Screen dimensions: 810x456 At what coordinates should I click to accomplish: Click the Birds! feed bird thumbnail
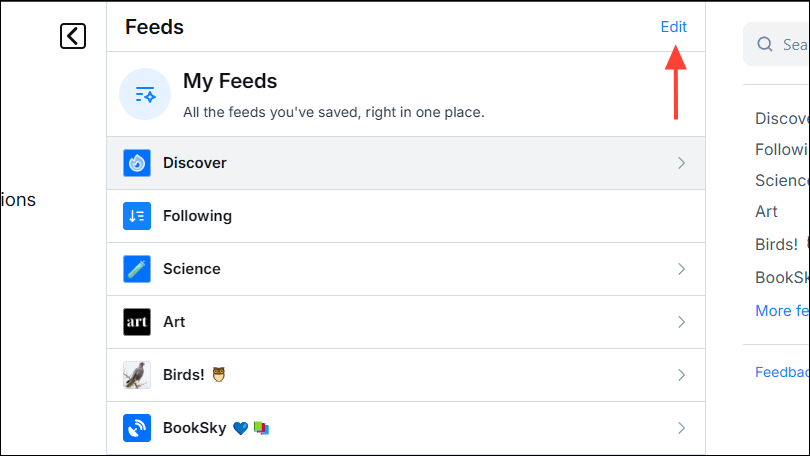[x=137, y=375]
